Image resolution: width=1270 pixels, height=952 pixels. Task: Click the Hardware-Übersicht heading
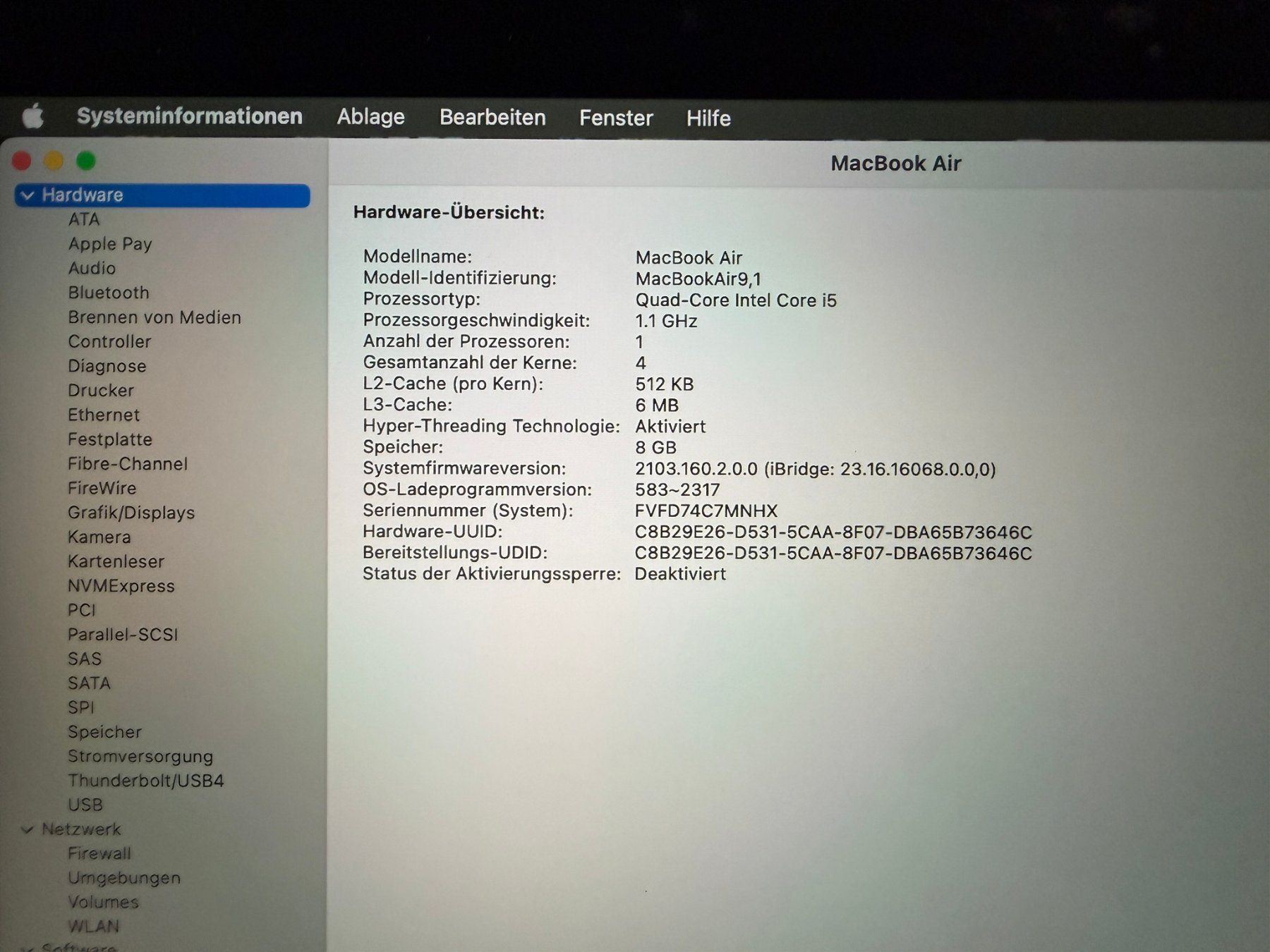click(x=449, y=212)
